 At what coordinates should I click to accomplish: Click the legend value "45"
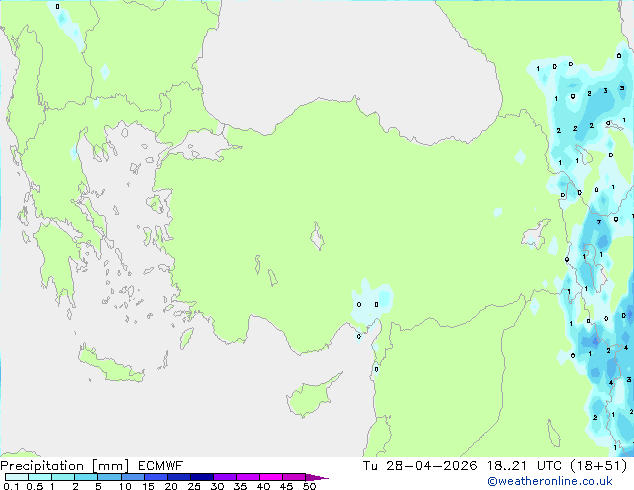[286, 486]
